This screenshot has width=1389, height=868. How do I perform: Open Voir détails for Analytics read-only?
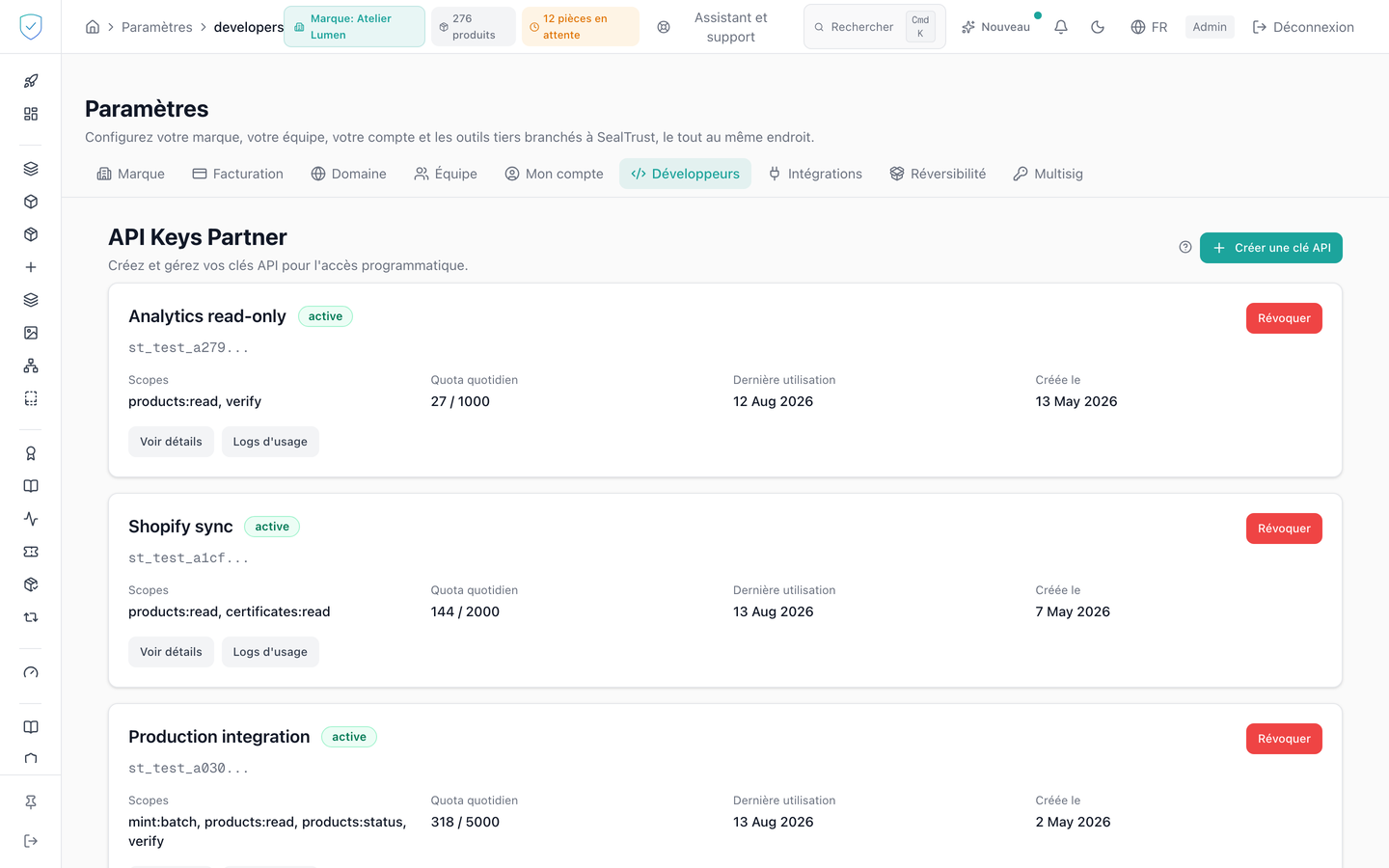point(171,442)
